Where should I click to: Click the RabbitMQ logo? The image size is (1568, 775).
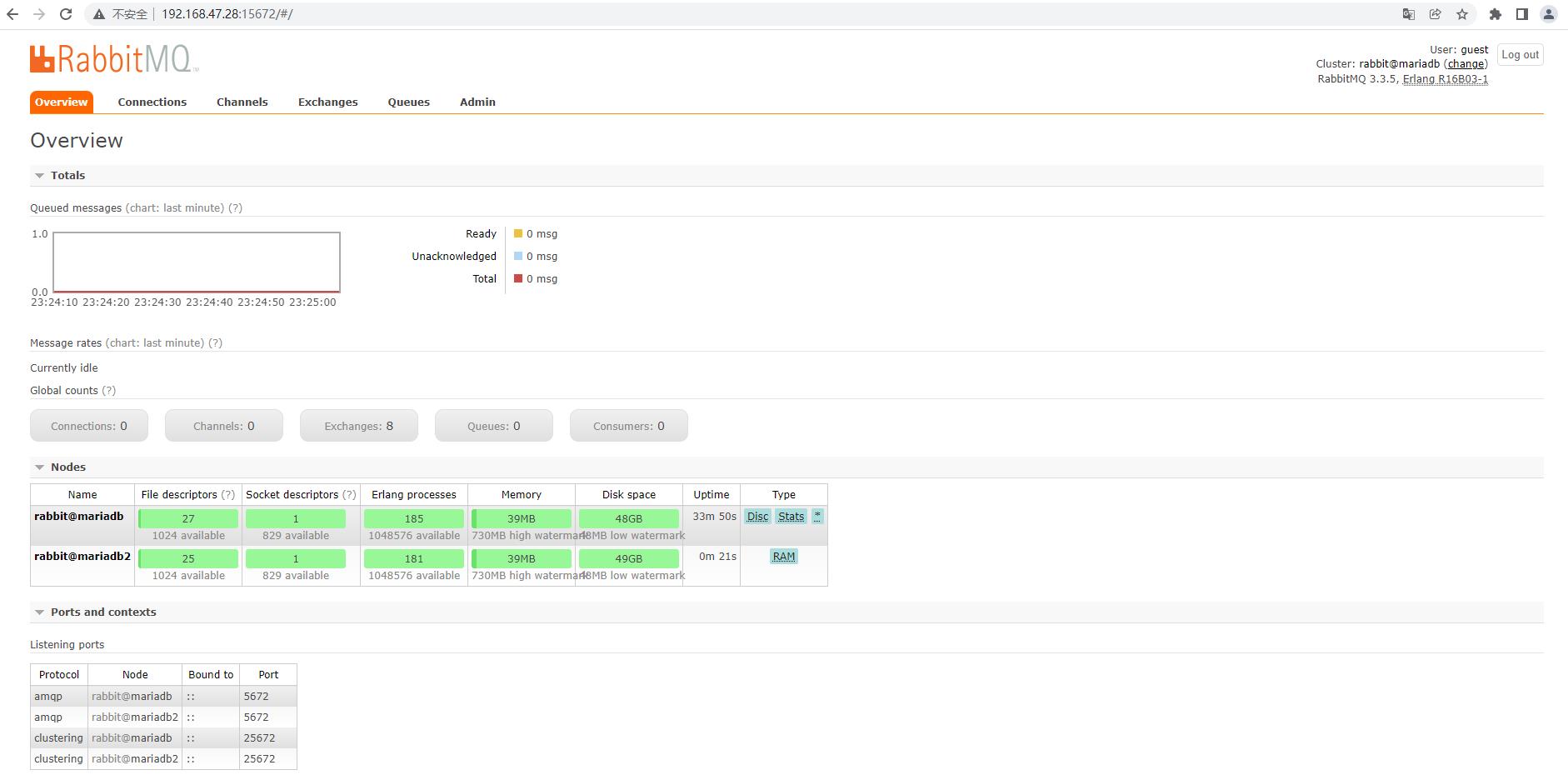coord(114,59)
